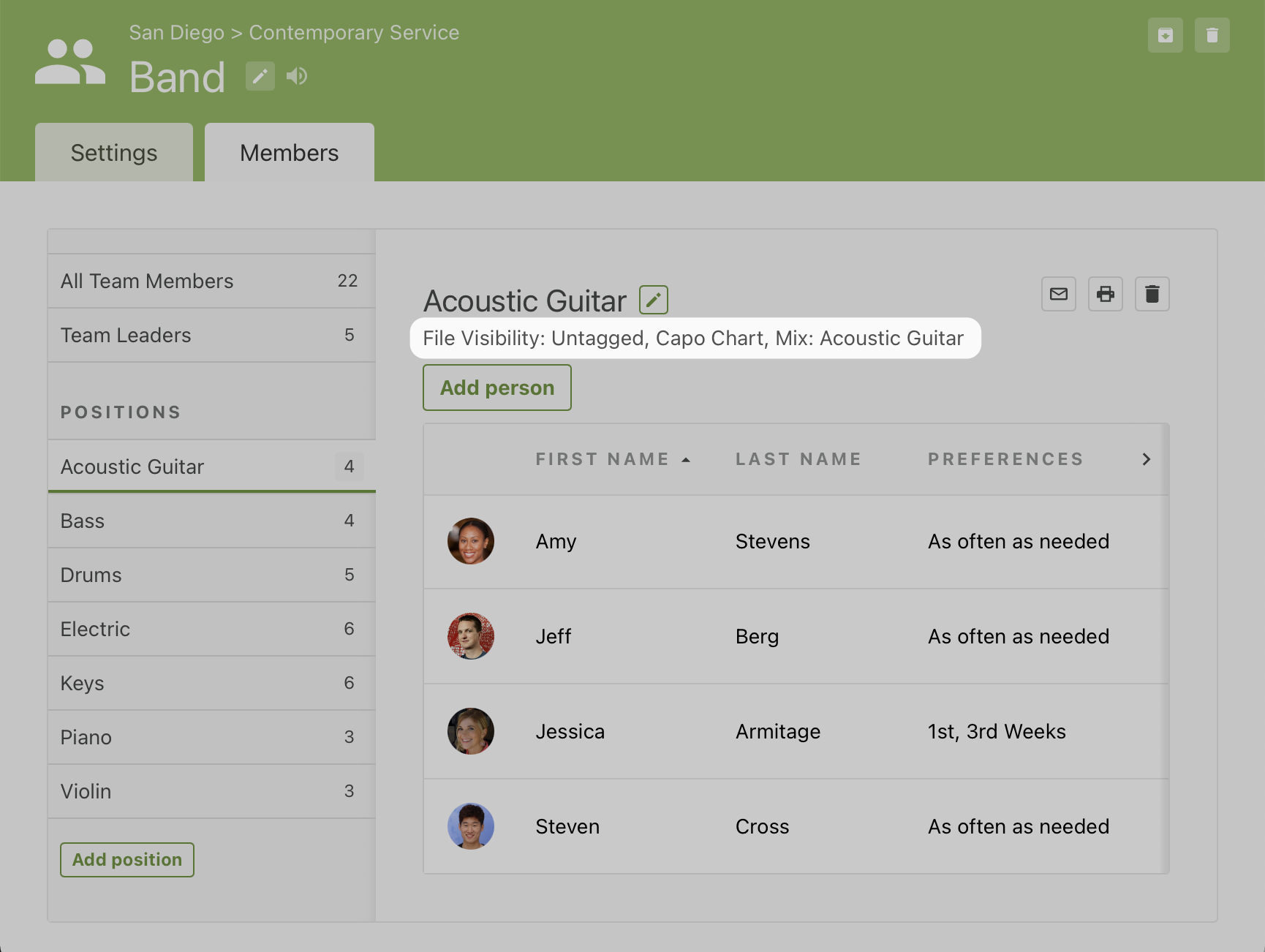
Task: Open Amy Stevens' profile photo
Action: coord(471,541)
